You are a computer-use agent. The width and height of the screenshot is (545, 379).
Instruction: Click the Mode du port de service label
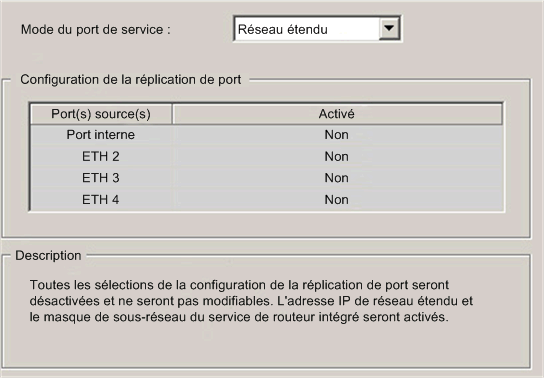(96, 30)
